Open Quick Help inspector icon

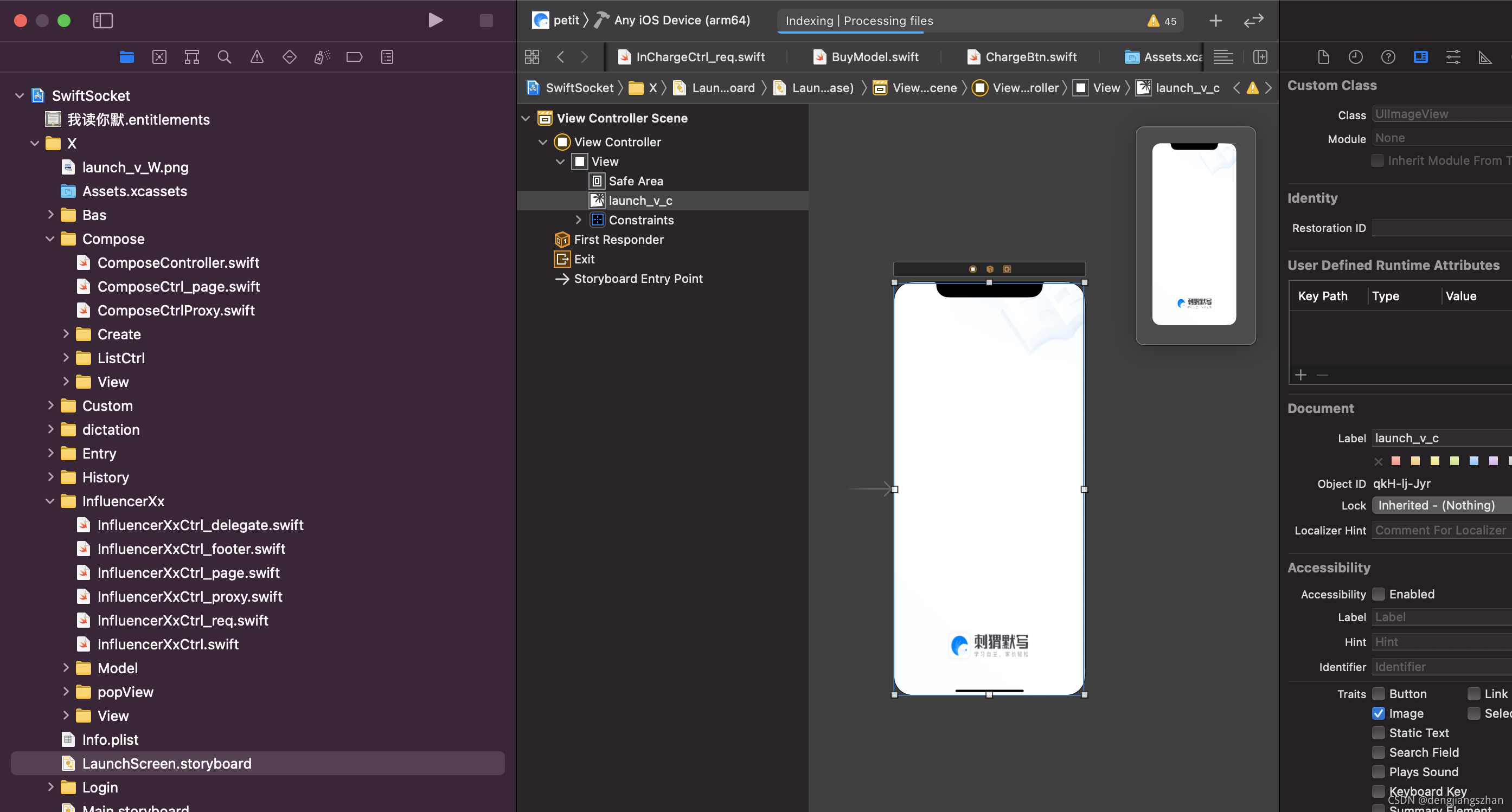click(x=1388, y=57)
